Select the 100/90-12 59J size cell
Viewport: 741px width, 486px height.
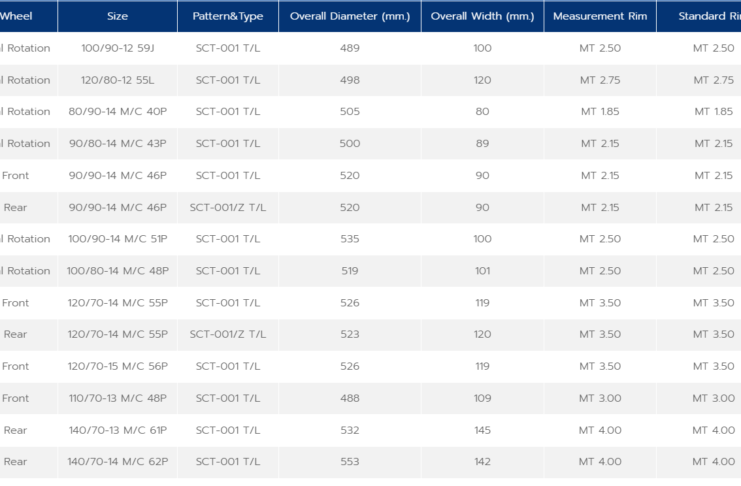click(x=117, y=48)
